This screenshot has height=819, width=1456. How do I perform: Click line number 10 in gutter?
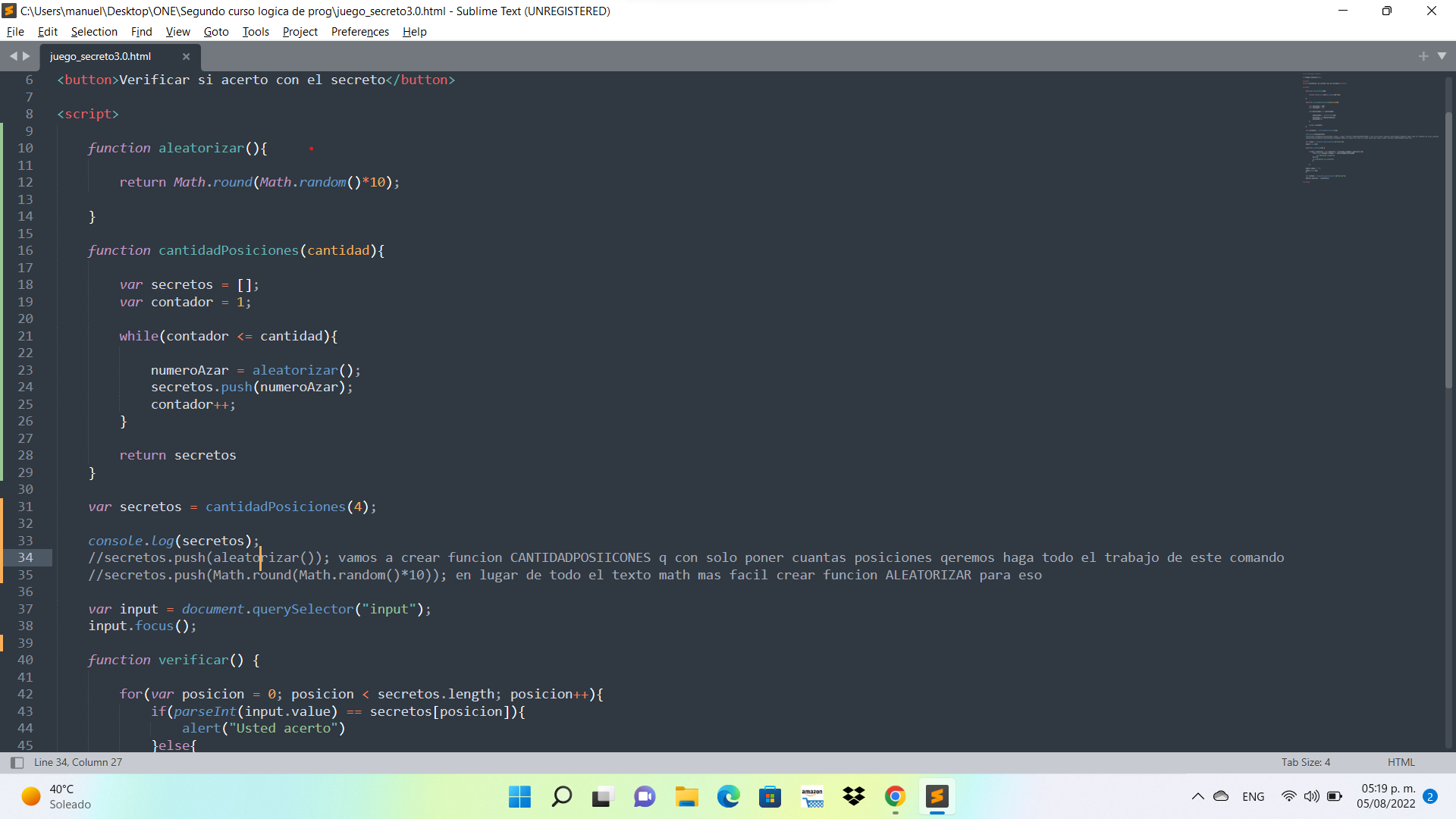point(25,149)
